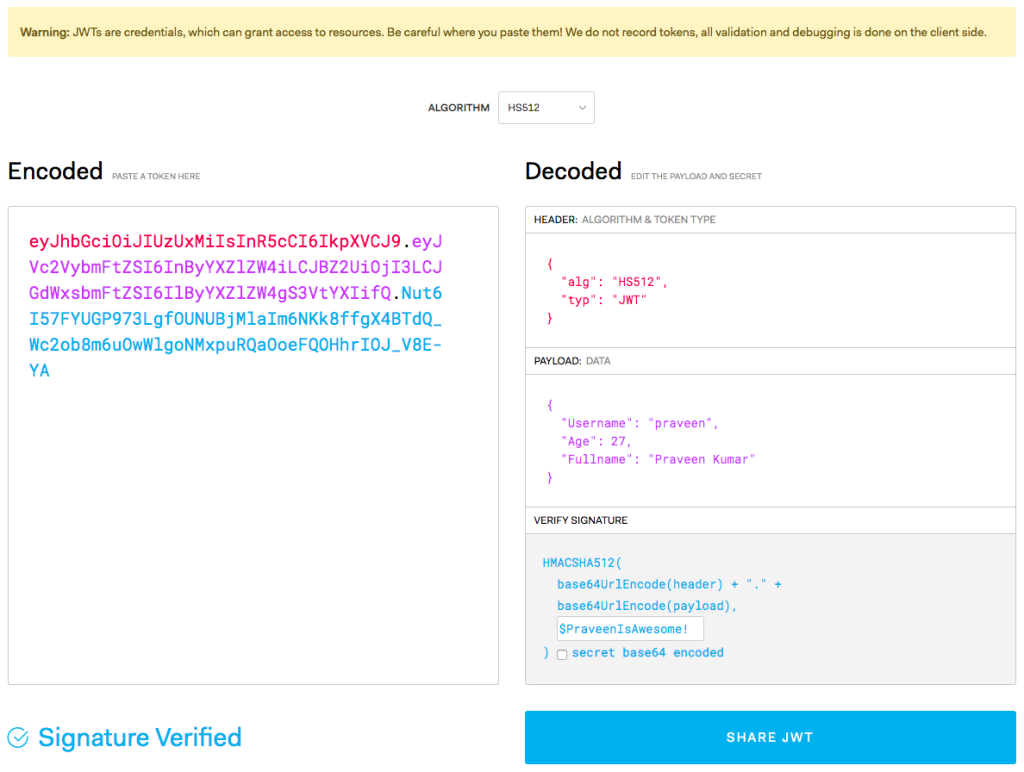Screen dimensions: 1024x772
Task: Expand the algorithm selector showing HS512
Action: coord(546,107)
